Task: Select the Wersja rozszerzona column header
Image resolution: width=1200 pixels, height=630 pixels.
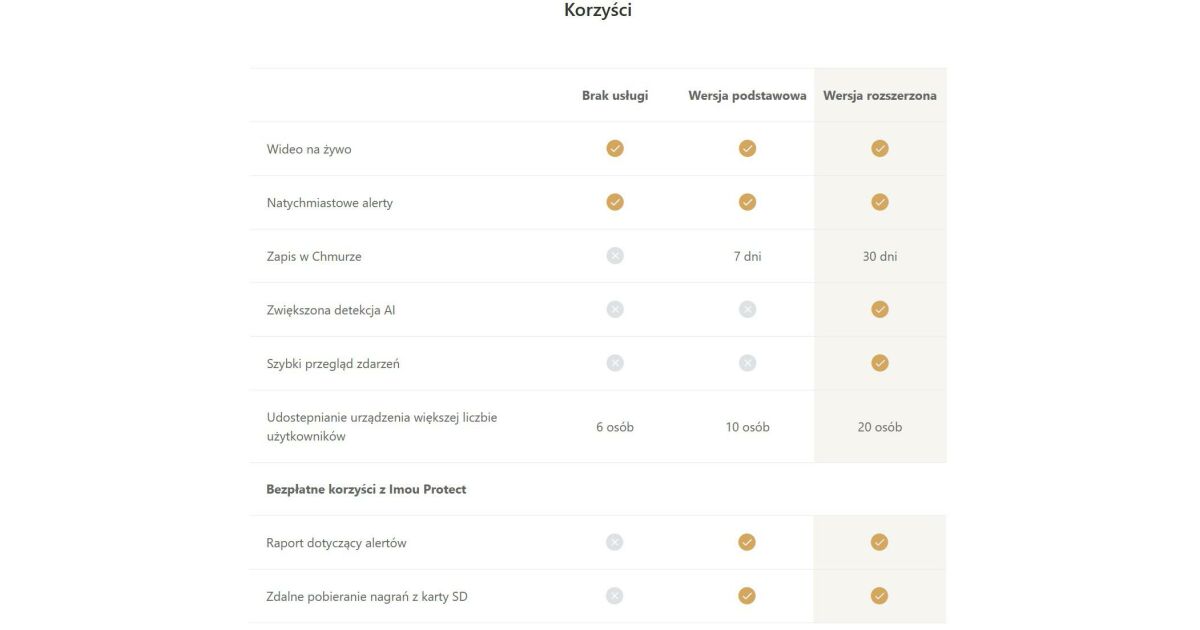Action: pyautogui.click(x=880, y=96)
